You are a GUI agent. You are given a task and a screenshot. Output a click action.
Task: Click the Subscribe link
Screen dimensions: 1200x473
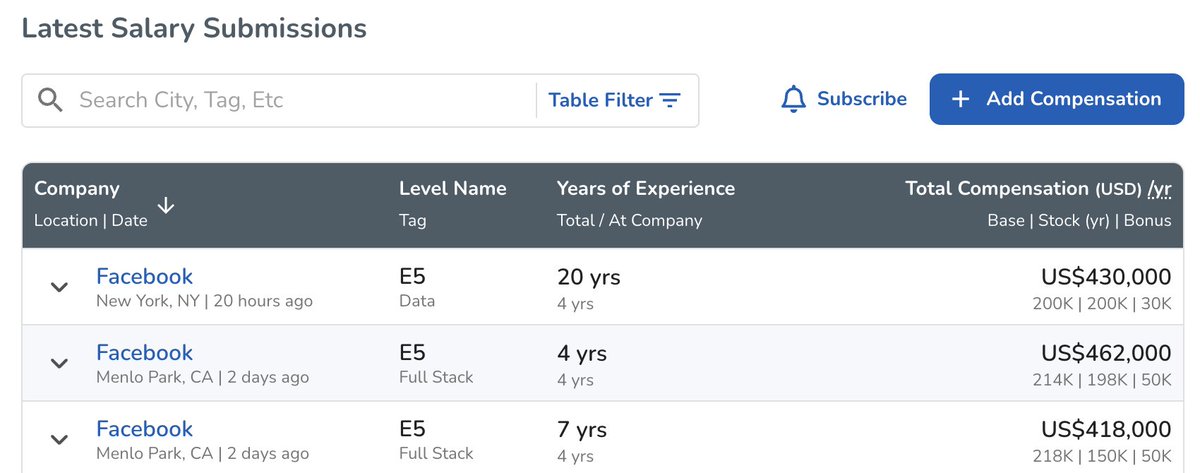click(x=861, y=99)
